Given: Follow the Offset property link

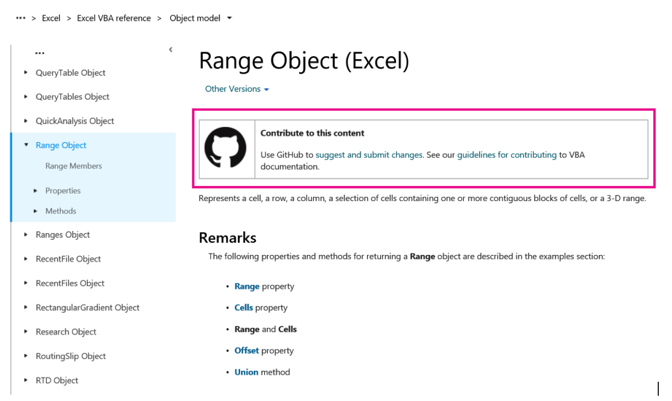Looking at the screenshot, I should [x=246, y=350].
